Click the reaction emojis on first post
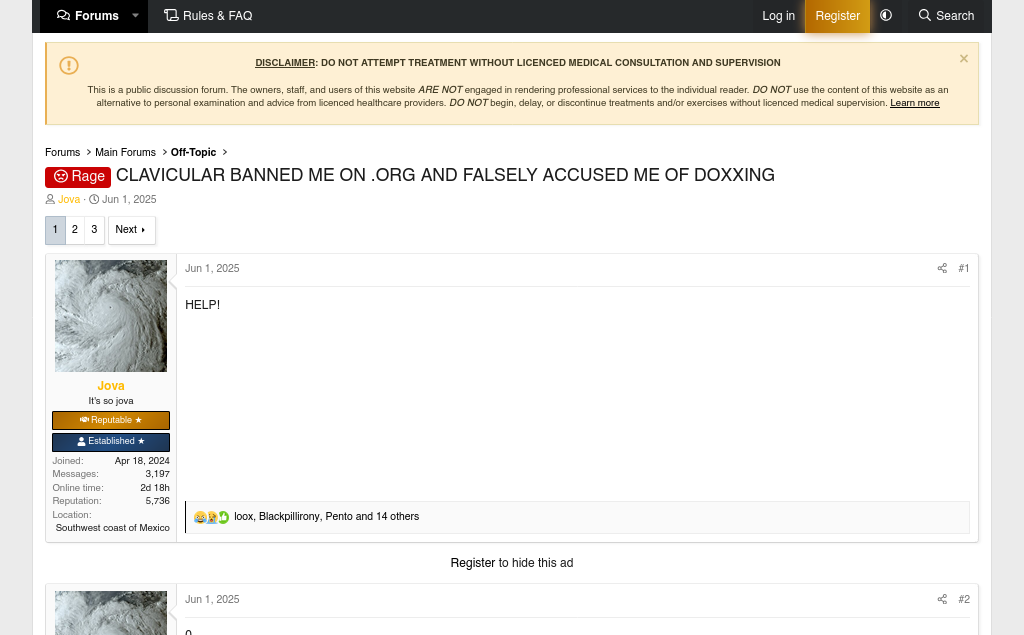The image size is (1024, 635). click(x=212, y=517)
